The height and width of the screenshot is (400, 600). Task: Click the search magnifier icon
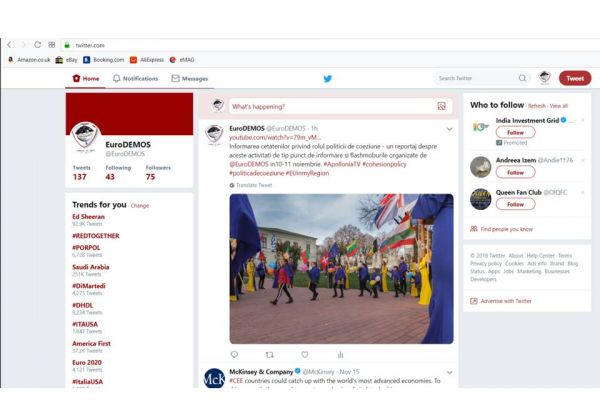click(x=522, y=78)
